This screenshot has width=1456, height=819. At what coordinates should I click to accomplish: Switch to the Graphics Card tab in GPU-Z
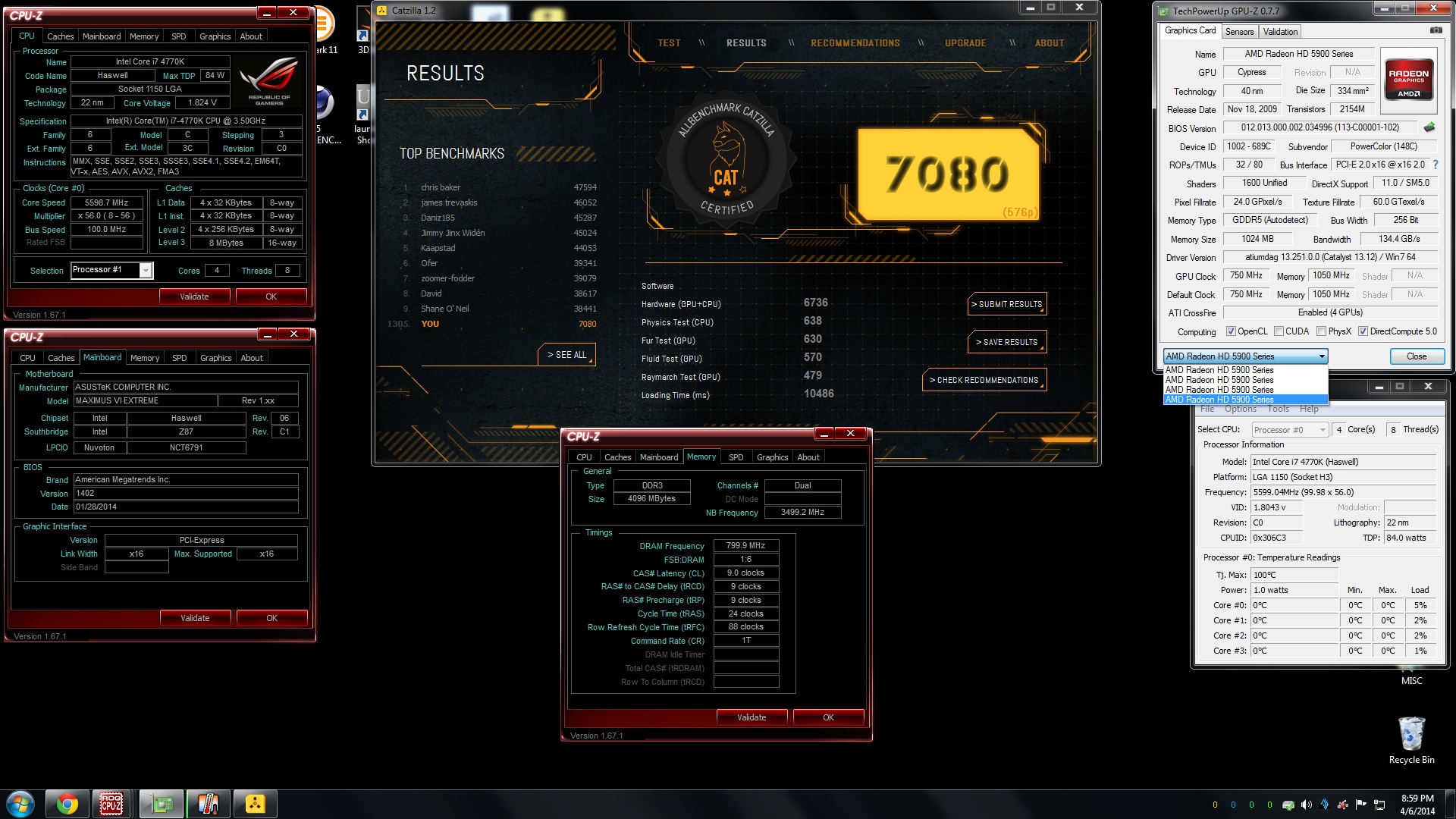pos(1190,30)
